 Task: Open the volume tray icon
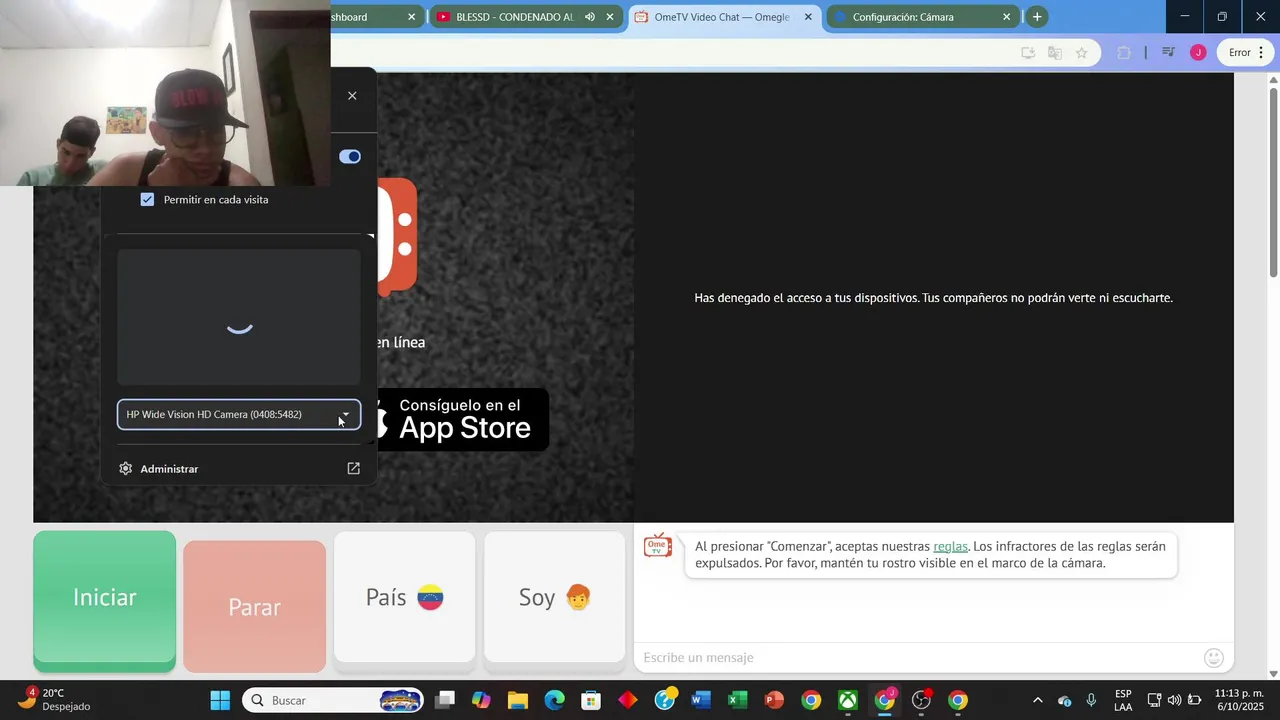1174,700
